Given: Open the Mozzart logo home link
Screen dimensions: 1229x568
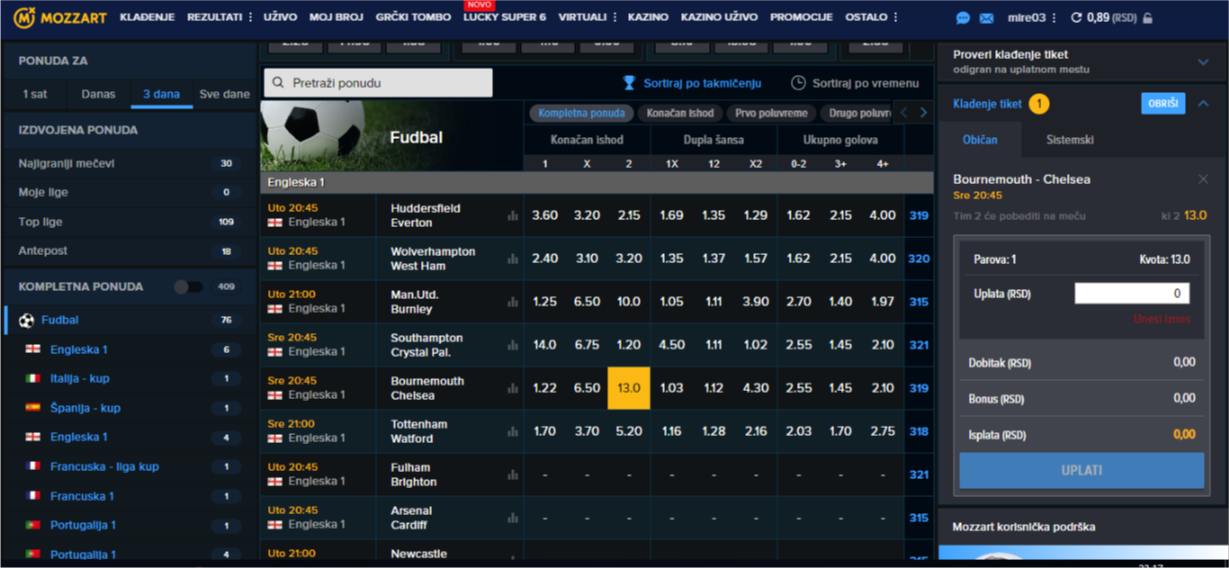Looking at the screenshot, I should point(58,18).
